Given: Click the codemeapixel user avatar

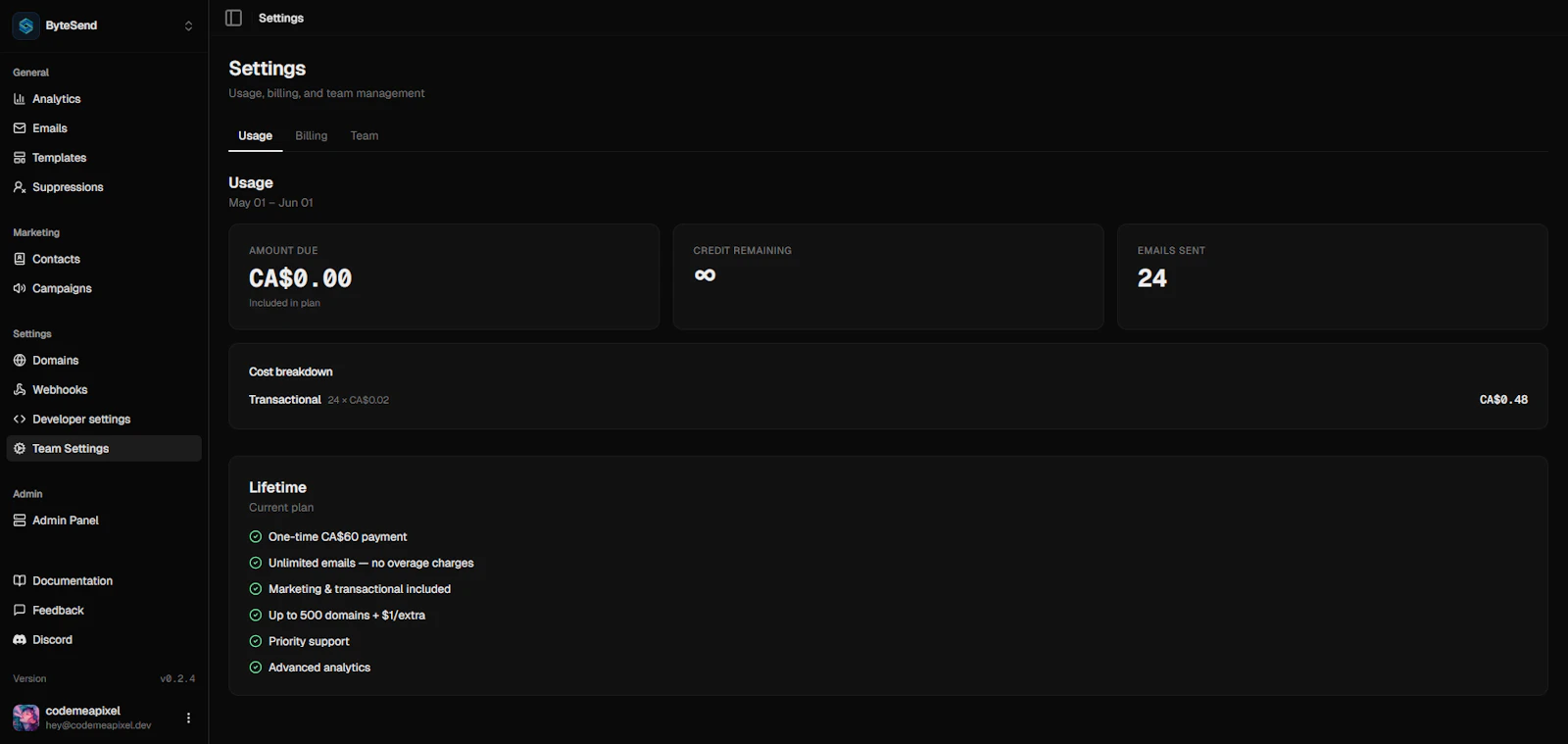Looking at the screenshot, I should pyautogui.click(x=25, y=718).
